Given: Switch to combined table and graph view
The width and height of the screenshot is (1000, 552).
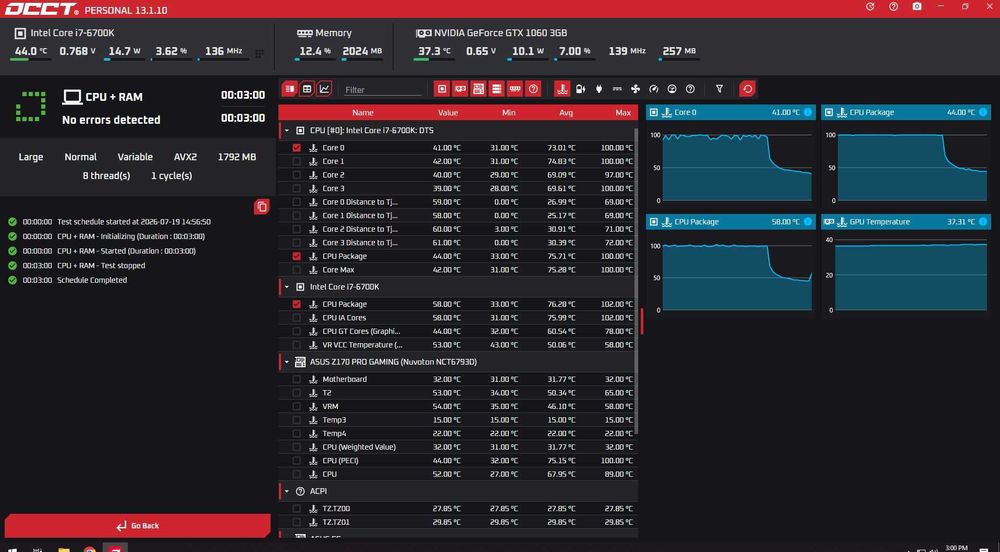Looking at the screenshot, I should coord(290,89).
